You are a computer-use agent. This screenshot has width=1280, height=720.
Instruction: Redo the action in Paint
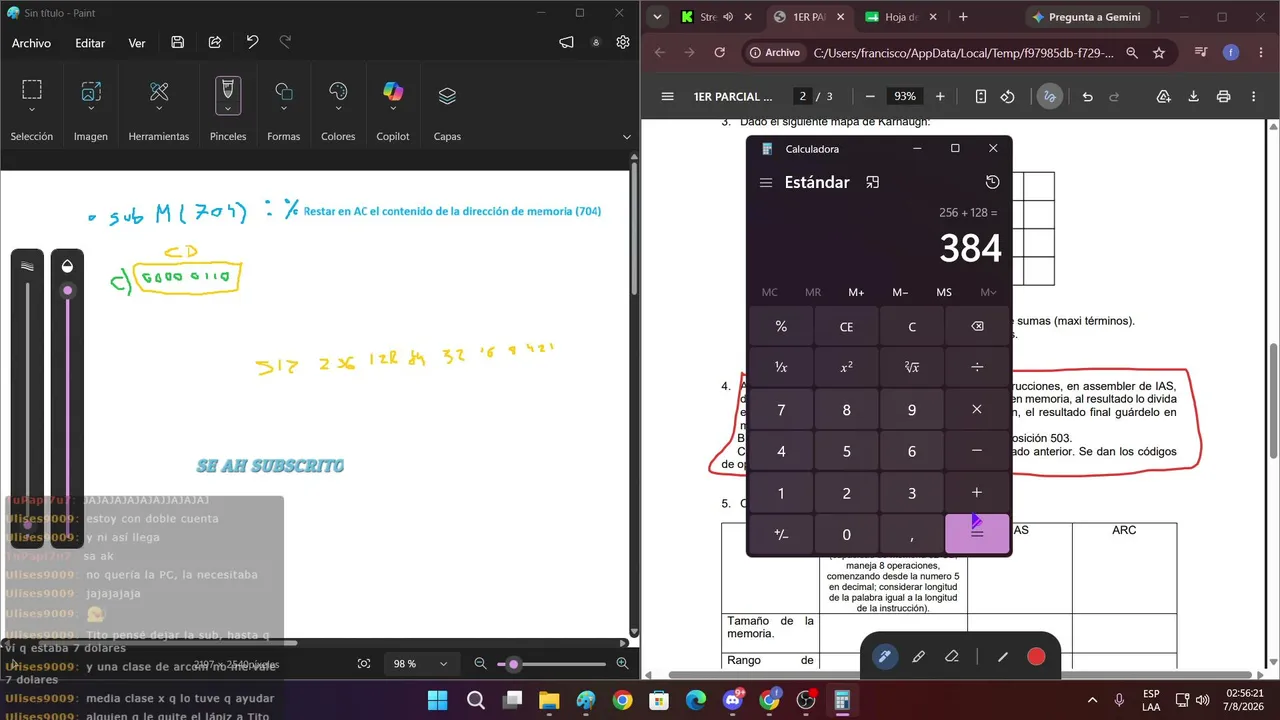coord(286,42)
